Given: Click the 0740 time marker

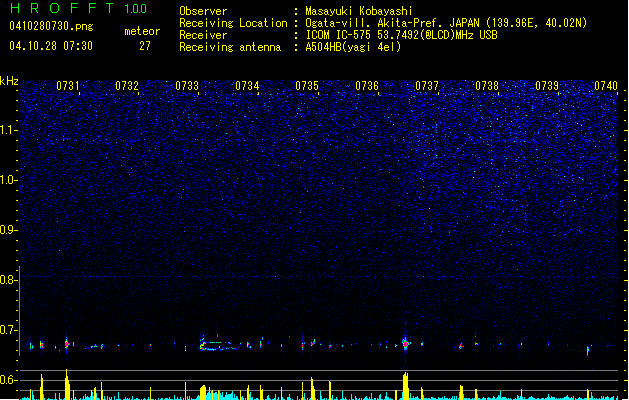Looking at the screenshot, I should click(x=606, y=86).
